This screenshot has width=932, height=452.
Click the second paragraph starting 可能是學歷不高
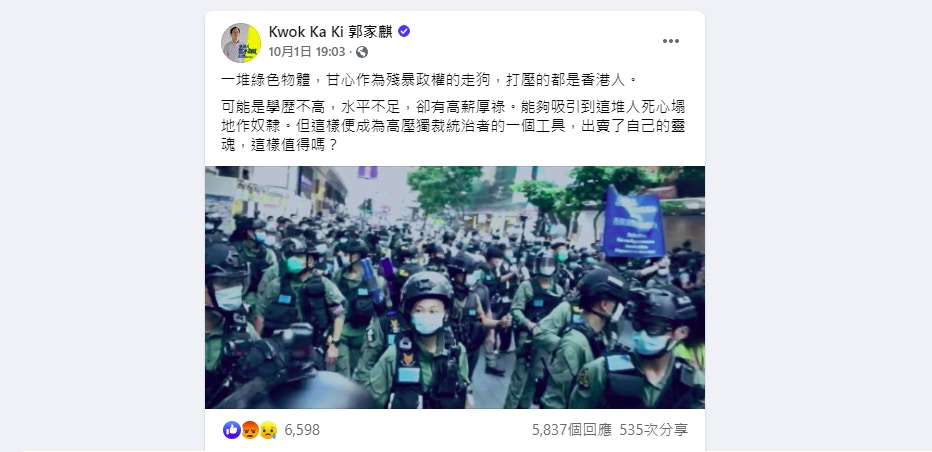pos(453,125)
